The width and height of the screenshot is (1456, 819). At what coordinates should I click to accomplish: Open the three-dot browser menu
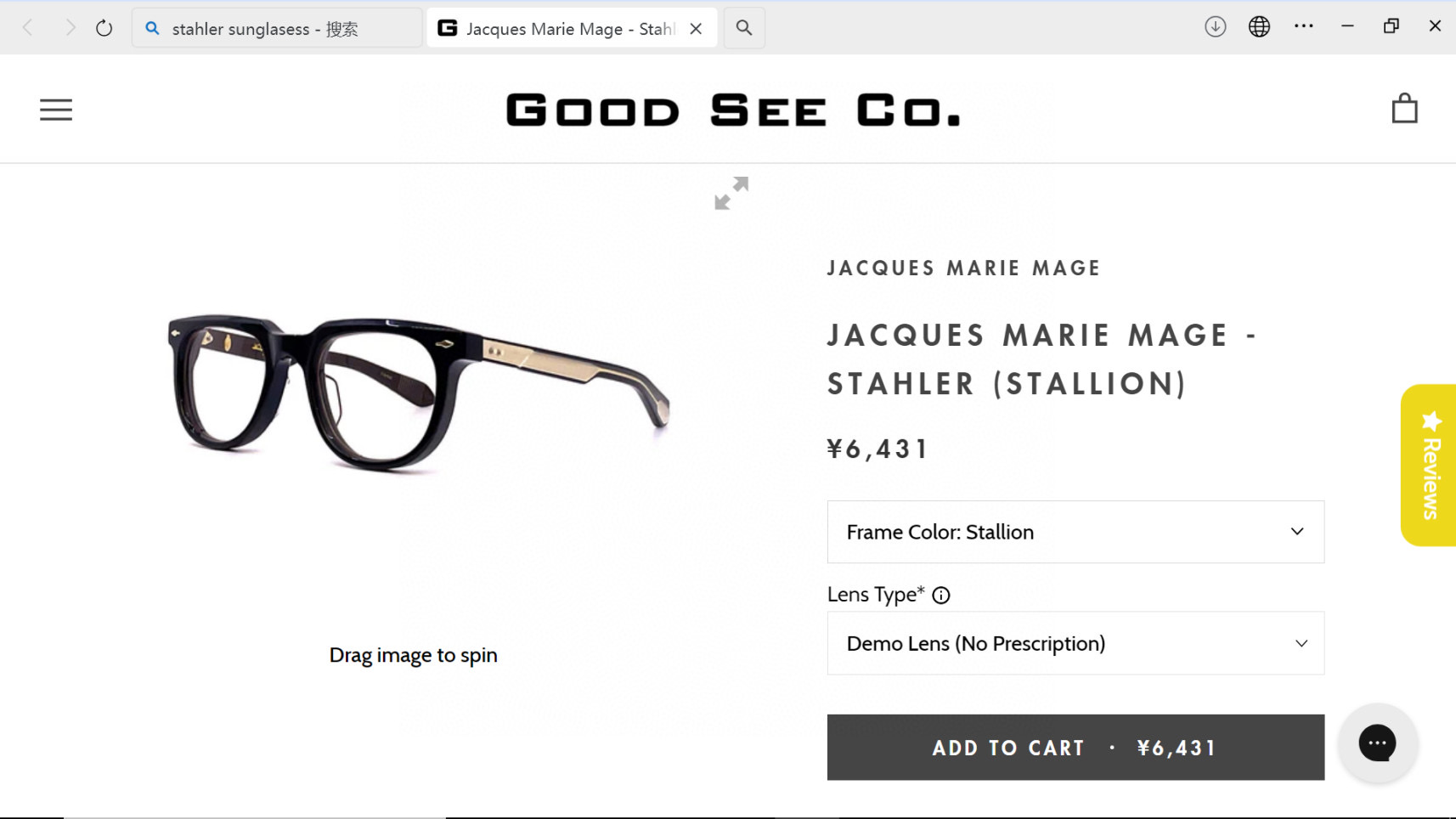[x=1303, y=27]
